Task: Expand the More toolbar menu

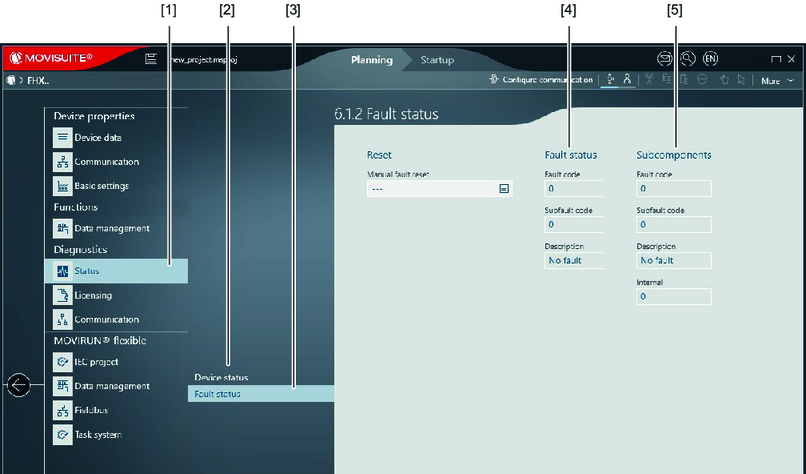Action: point(776,81)
